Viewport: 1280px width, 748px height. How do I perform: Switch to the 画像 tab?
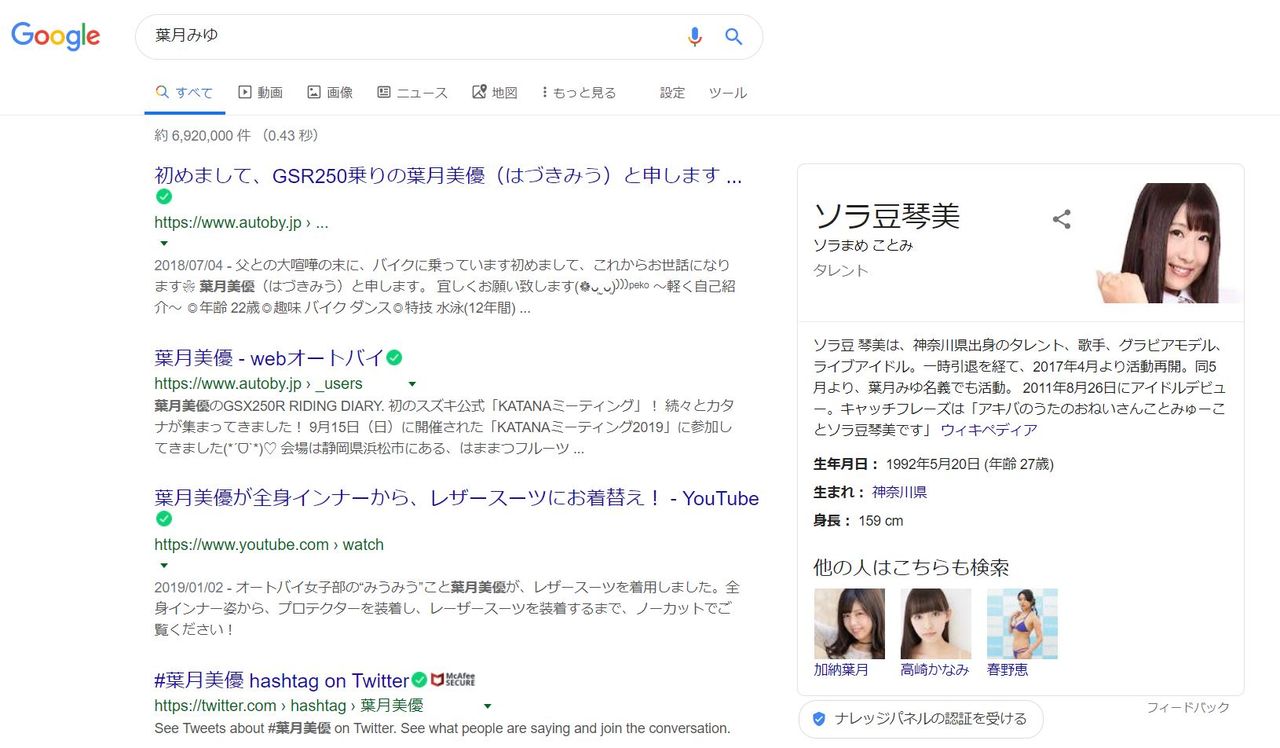point(330,93)
